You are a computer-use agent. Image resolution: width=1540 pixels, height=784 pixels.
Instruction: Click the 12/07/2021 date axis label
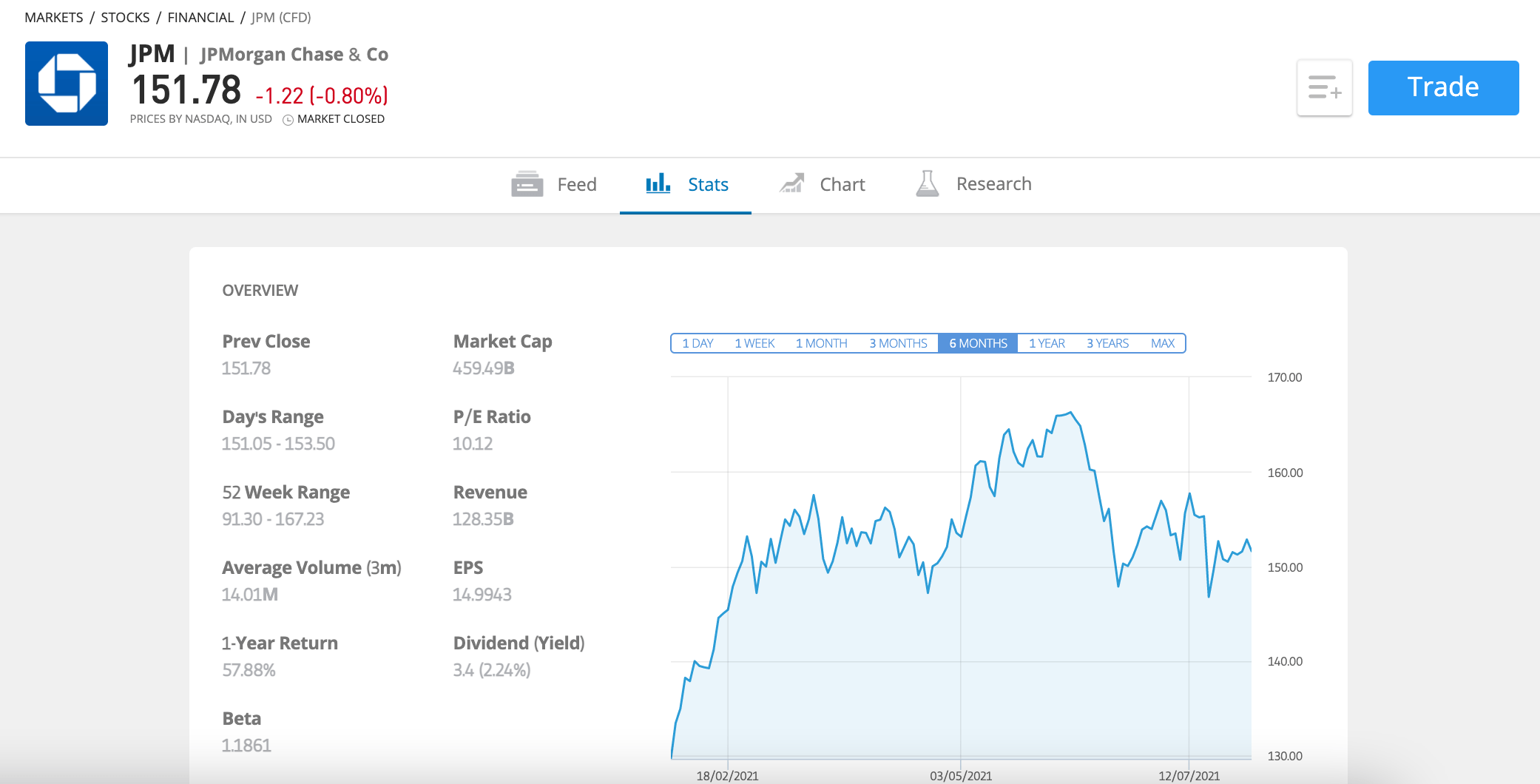click(x=1189, y=776)
